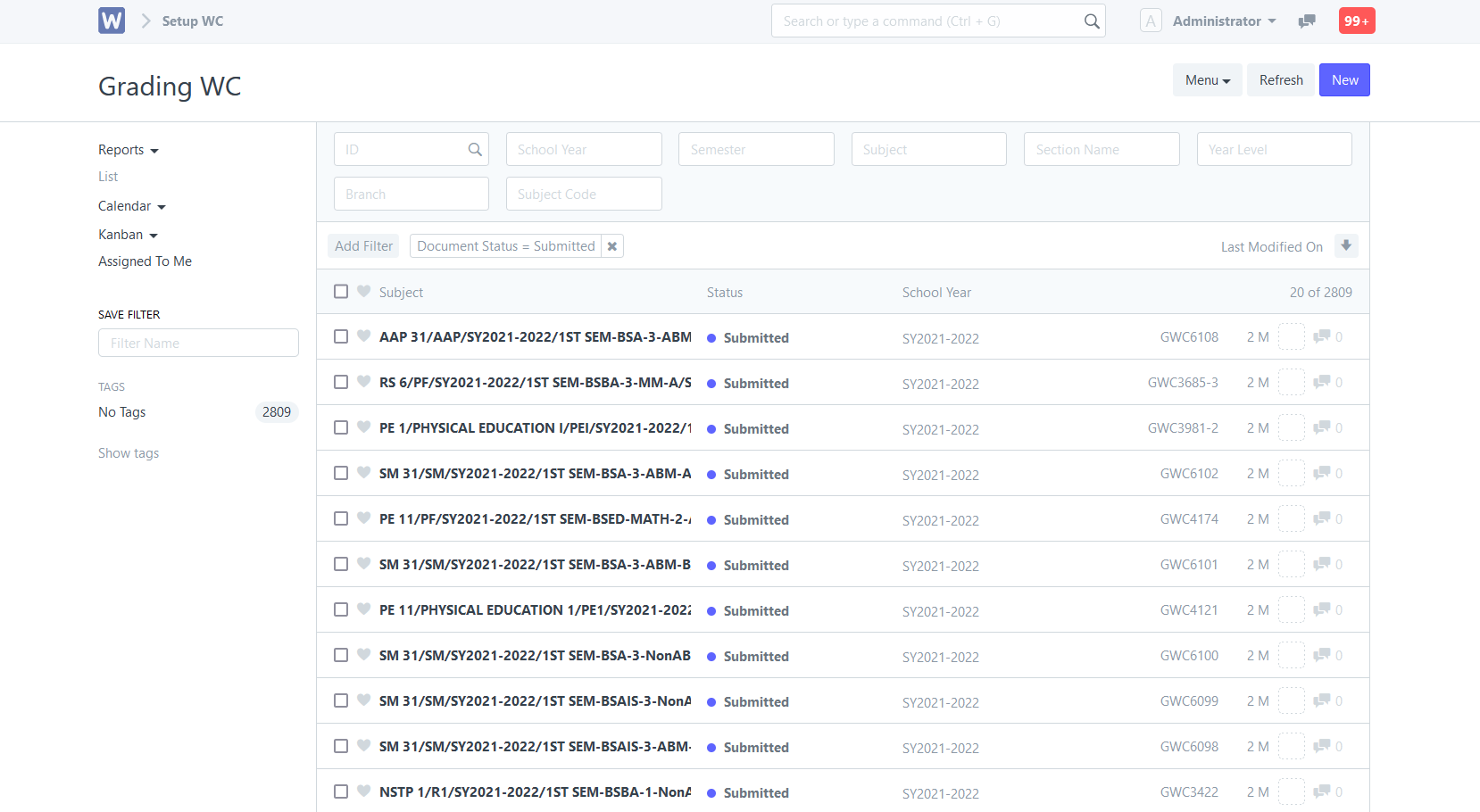Open comments icon for GWC3685-3 row
This screenshot has height=812, width=1480.
tap(1322, 382)
